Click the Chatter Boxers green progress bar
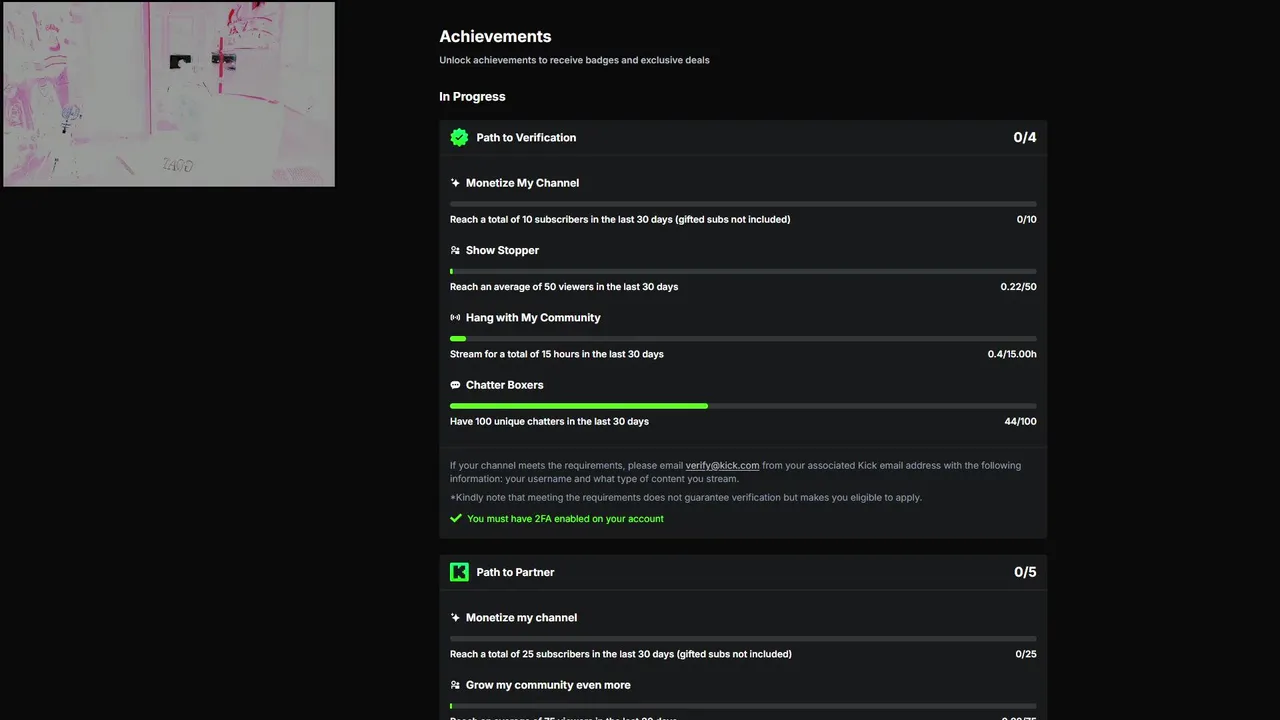Image resolution: width=1280 pixels, height=720 pixels. click(x=579, y=406)
